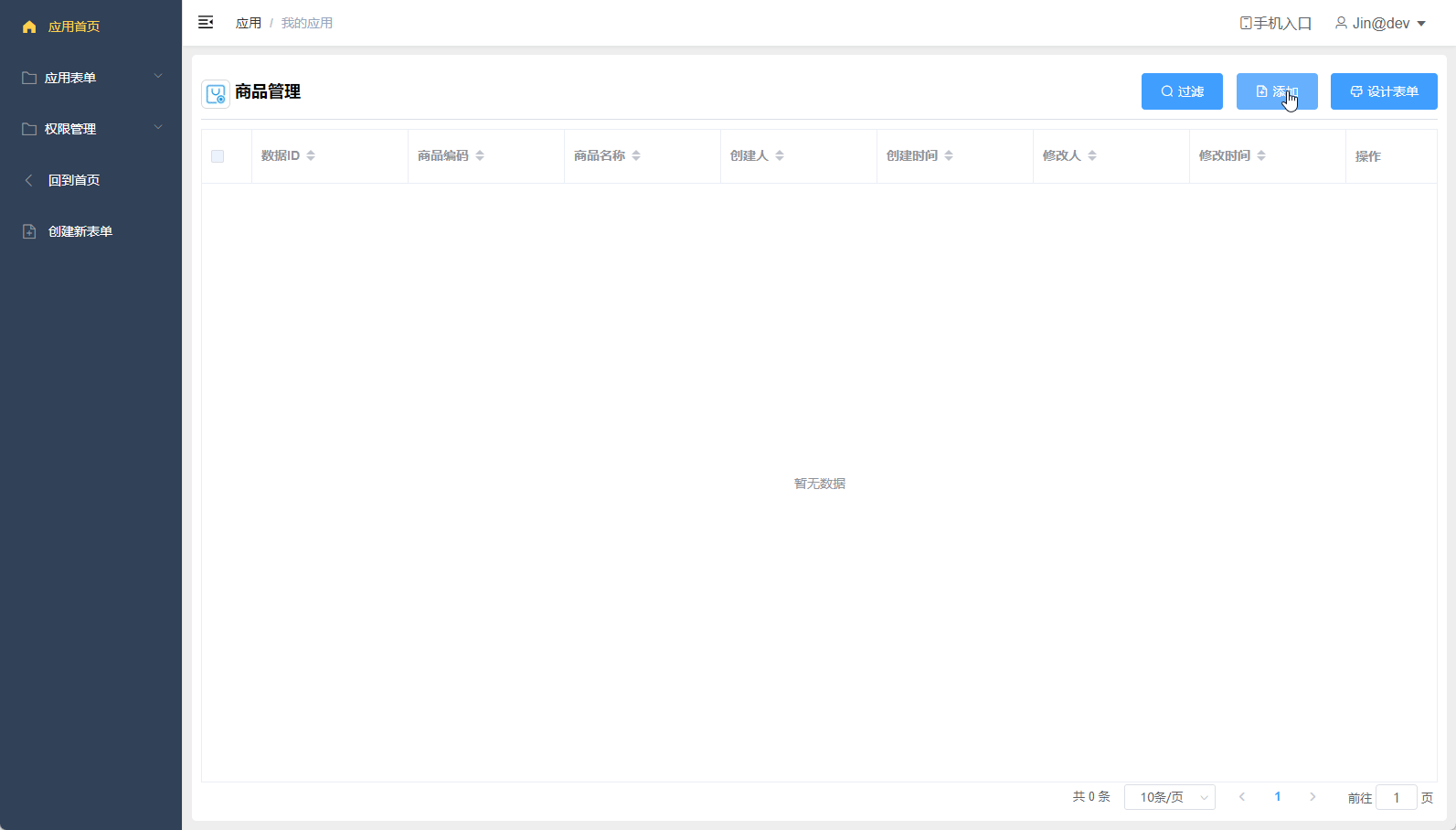This screenshot has width=1456, height=830.
Task: Click the 添加 add button
Action: click(x=1277, y=91)
